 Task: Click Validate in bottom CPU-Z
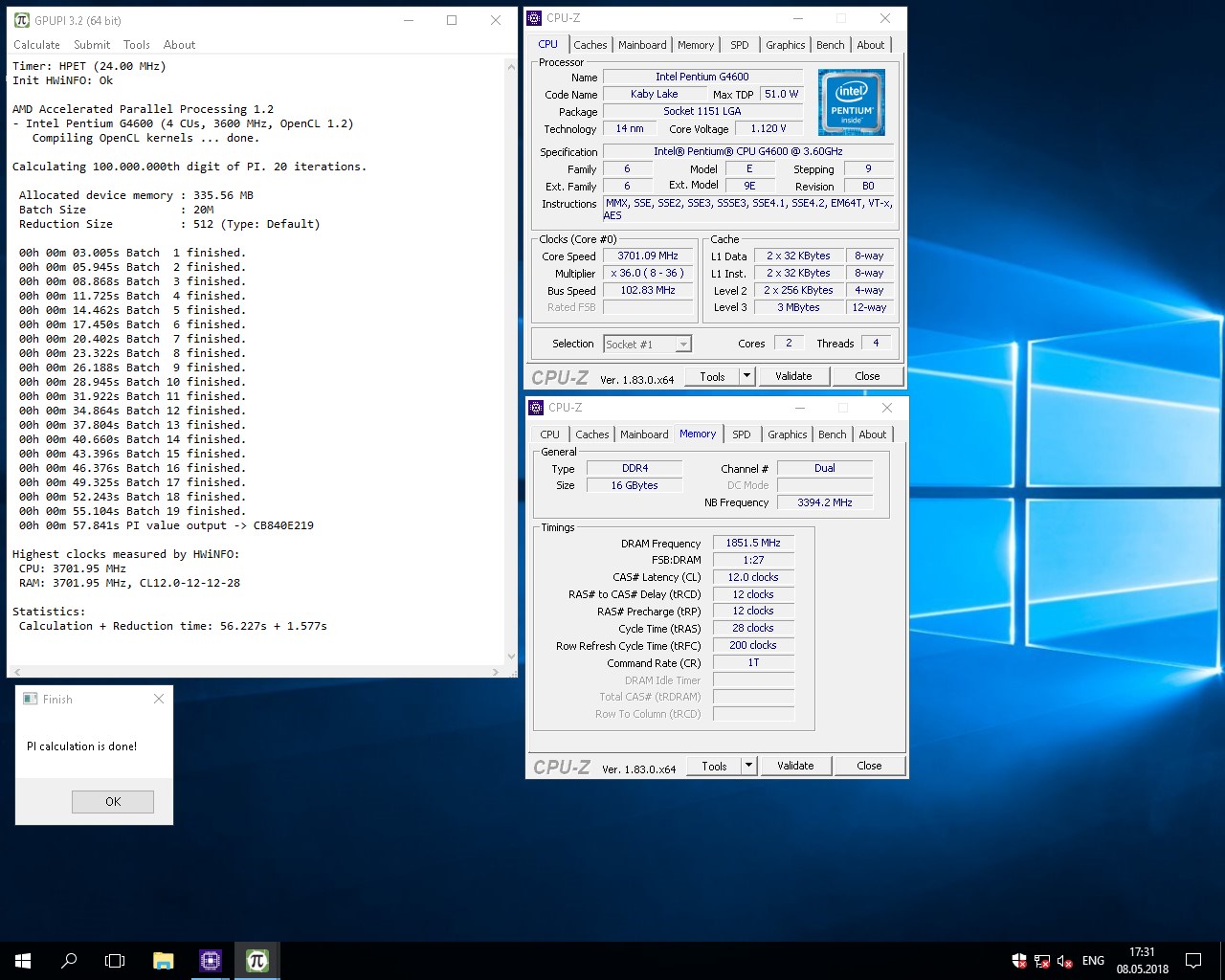pos(795,766)
